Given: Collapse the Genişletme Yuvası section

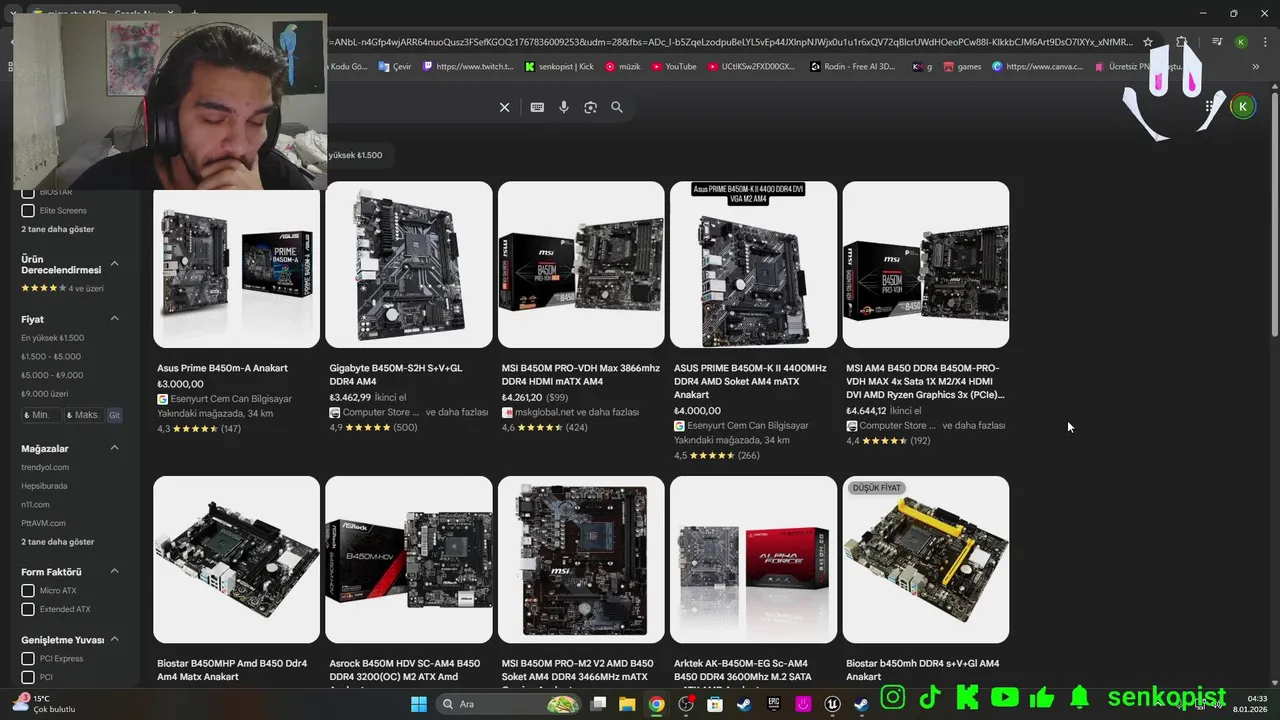Looking at the screenshot, I should pyautogui.click(x=114, y=639).
